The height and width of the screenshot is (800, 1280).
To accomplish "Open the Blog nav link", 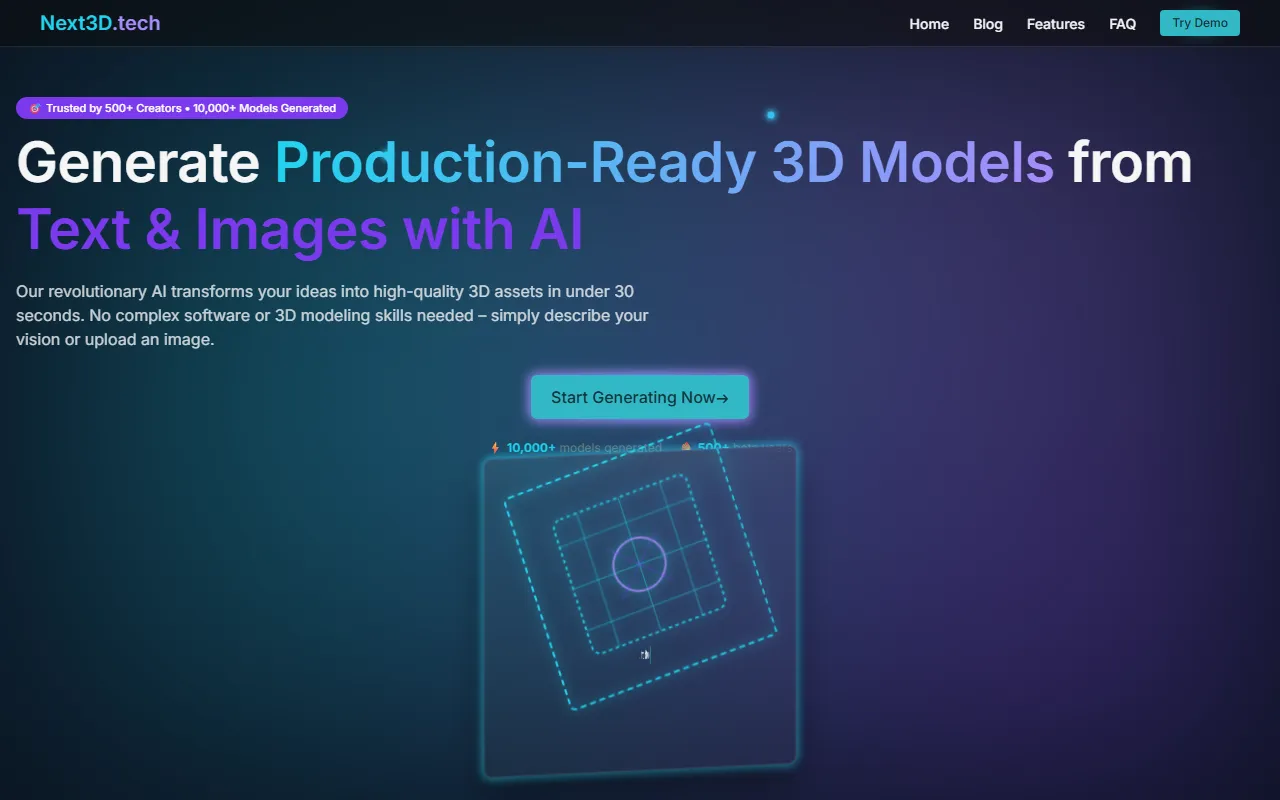I will tap(987, 24).
